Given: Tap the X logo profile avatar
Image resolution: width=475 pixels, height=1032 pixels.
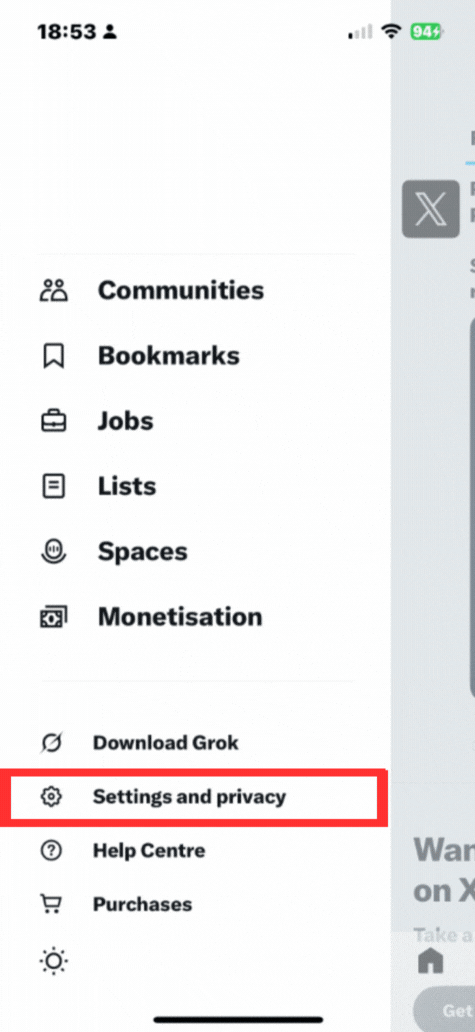Looking at the screenshot, I should (431, 209).
